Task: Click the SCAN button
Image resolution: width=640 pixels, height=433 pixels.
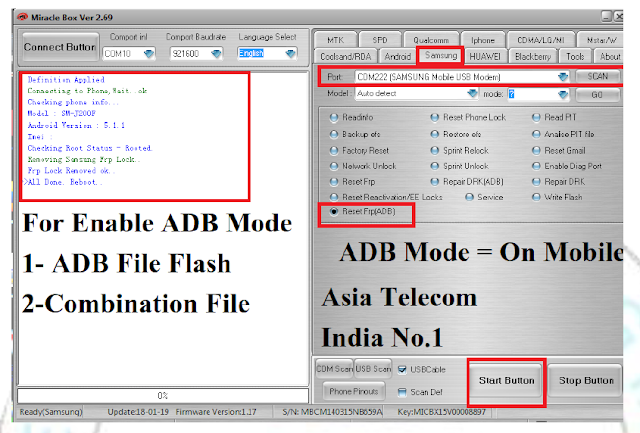Action: (598, 76)
